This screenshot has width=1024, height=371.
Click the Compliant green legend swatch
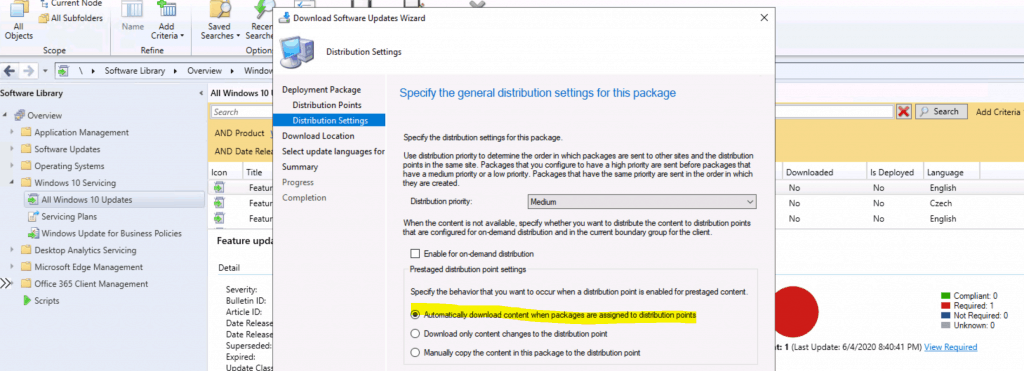point(946,296)
